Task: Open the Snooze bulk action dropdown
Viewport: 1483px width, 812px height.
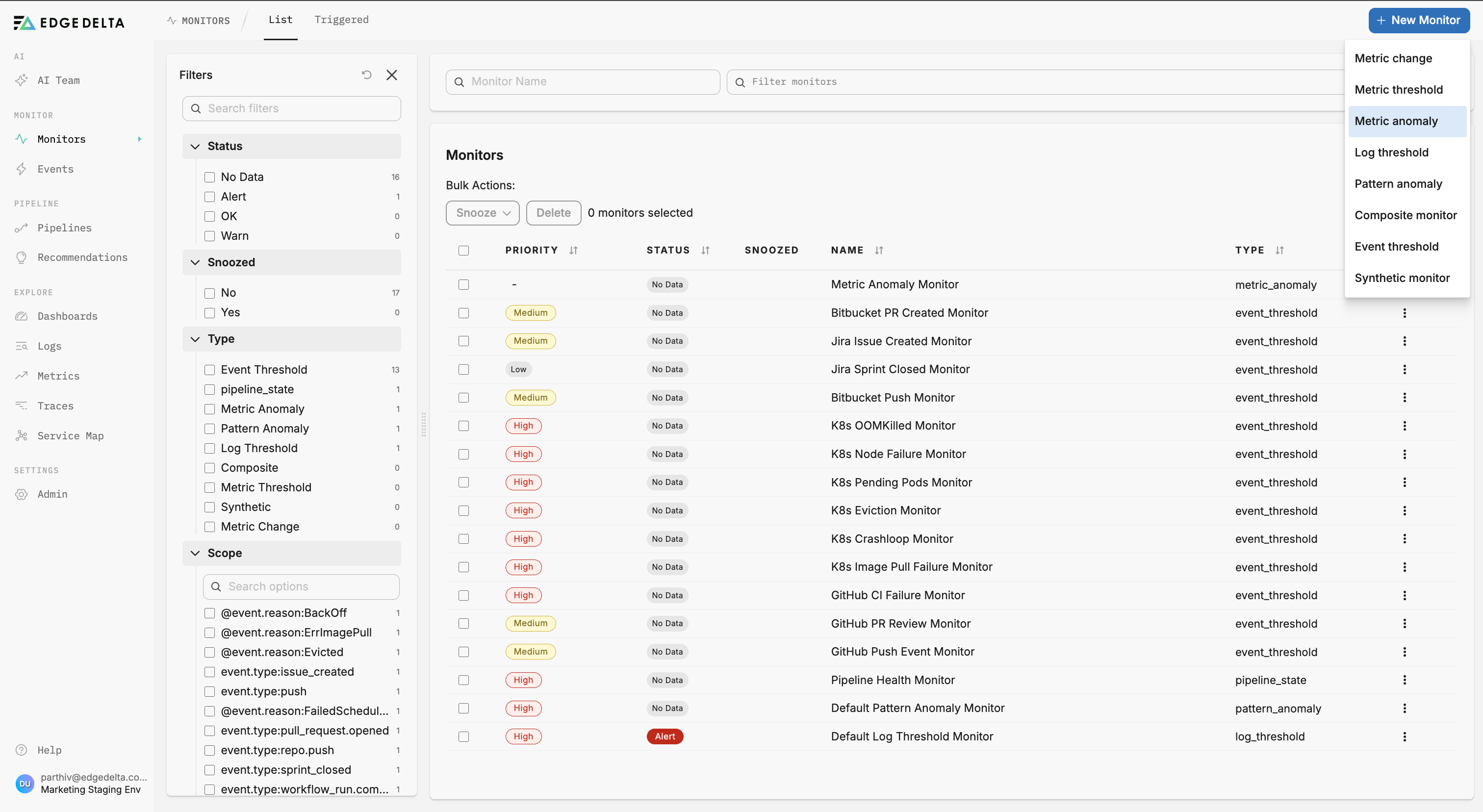Action: click(483, 213)
